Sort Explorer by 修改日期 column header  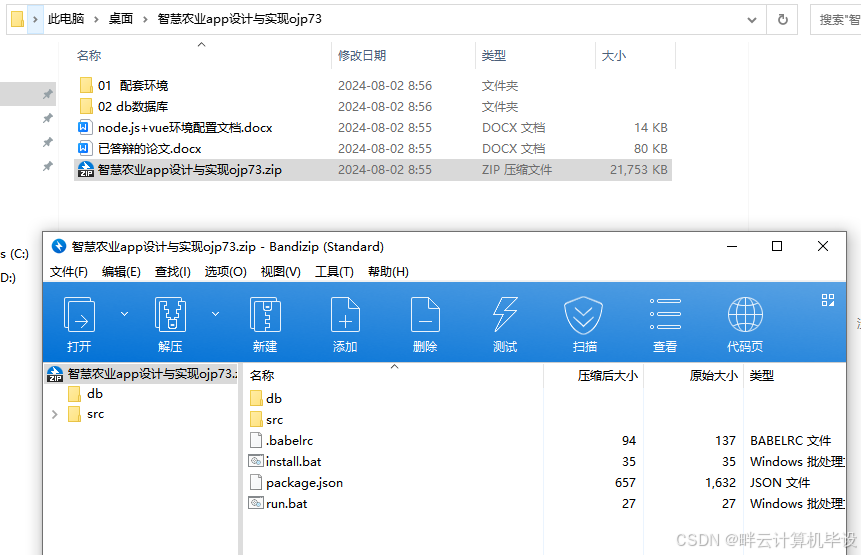(x=362, y=55)
